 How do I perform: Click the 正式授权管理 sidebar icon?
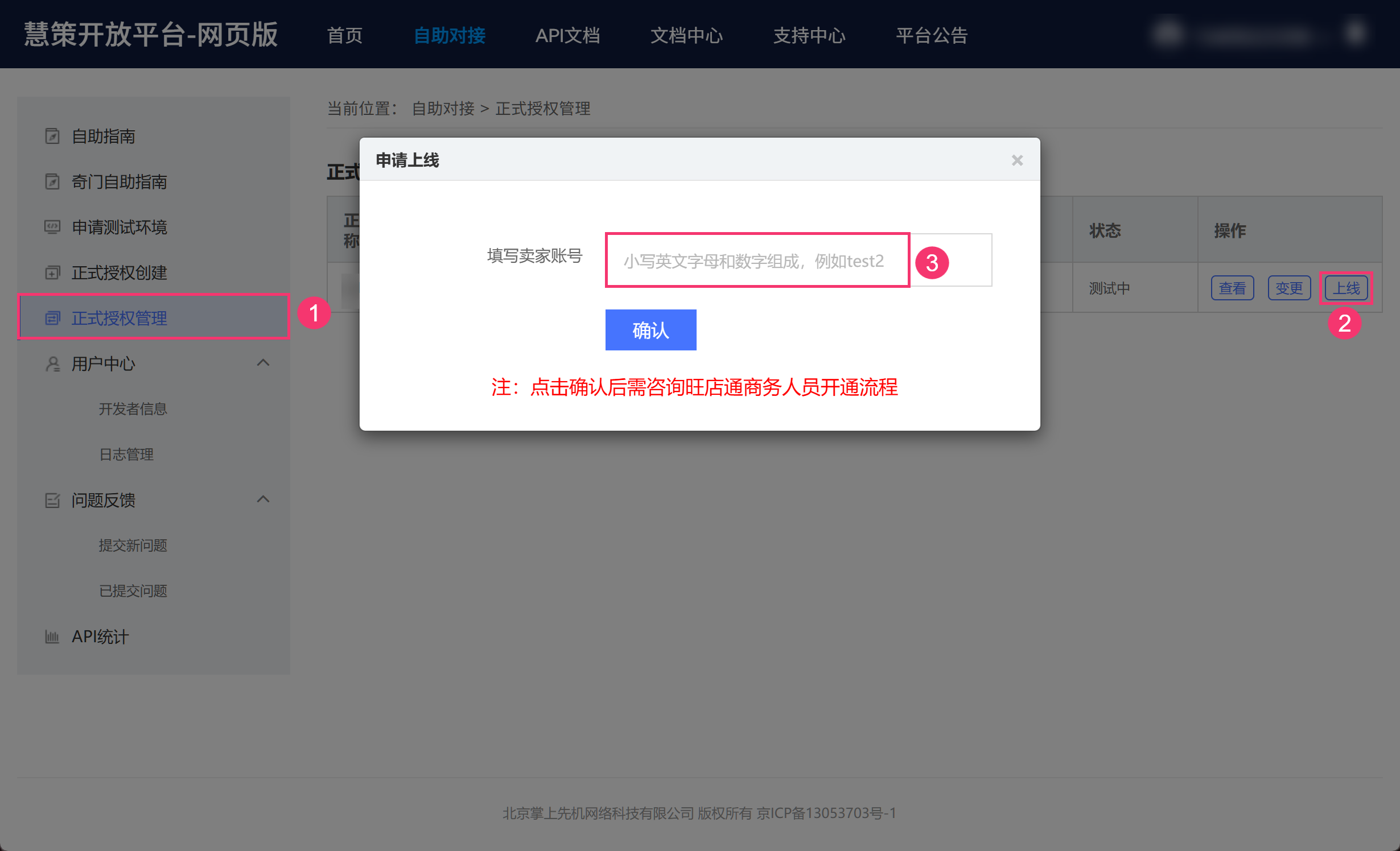[x=52, y=319]
